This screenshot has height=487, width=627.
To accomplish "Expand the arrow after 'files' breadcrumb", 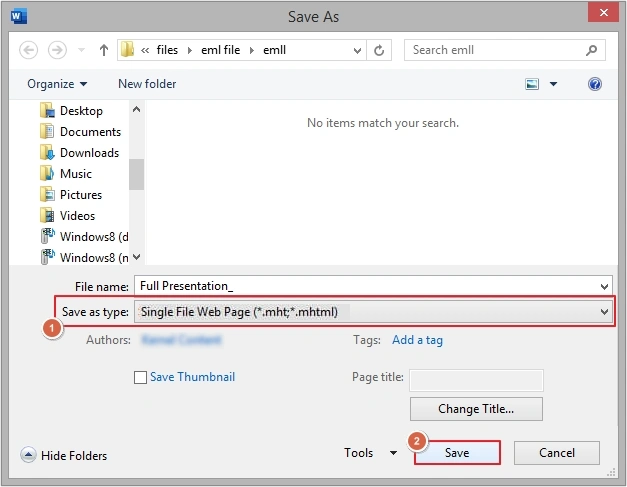I will pyautogui.click(x=190, y=50).
